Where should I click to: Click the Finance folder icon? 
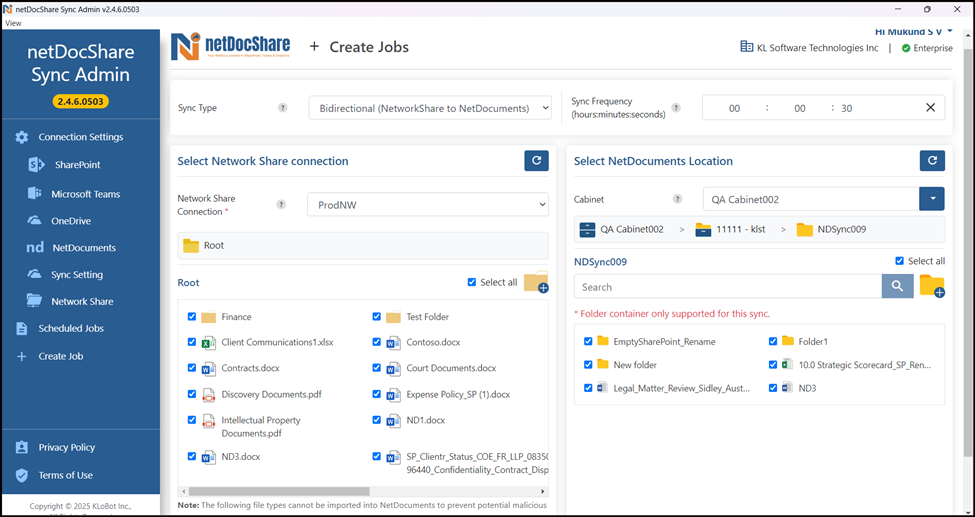pos(209,317)
